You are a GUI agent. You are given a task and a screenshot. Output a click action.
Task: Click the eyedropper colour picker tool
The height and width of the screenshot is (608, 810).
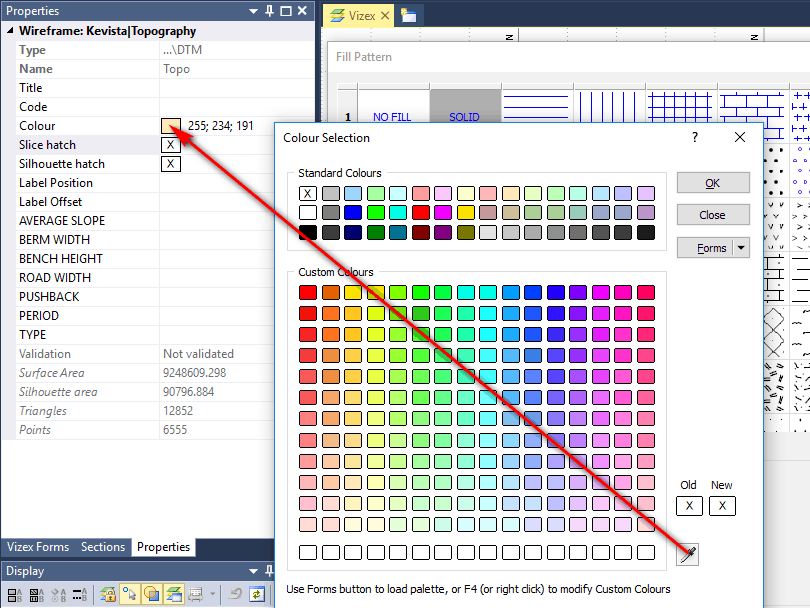[x=687, y=554]
